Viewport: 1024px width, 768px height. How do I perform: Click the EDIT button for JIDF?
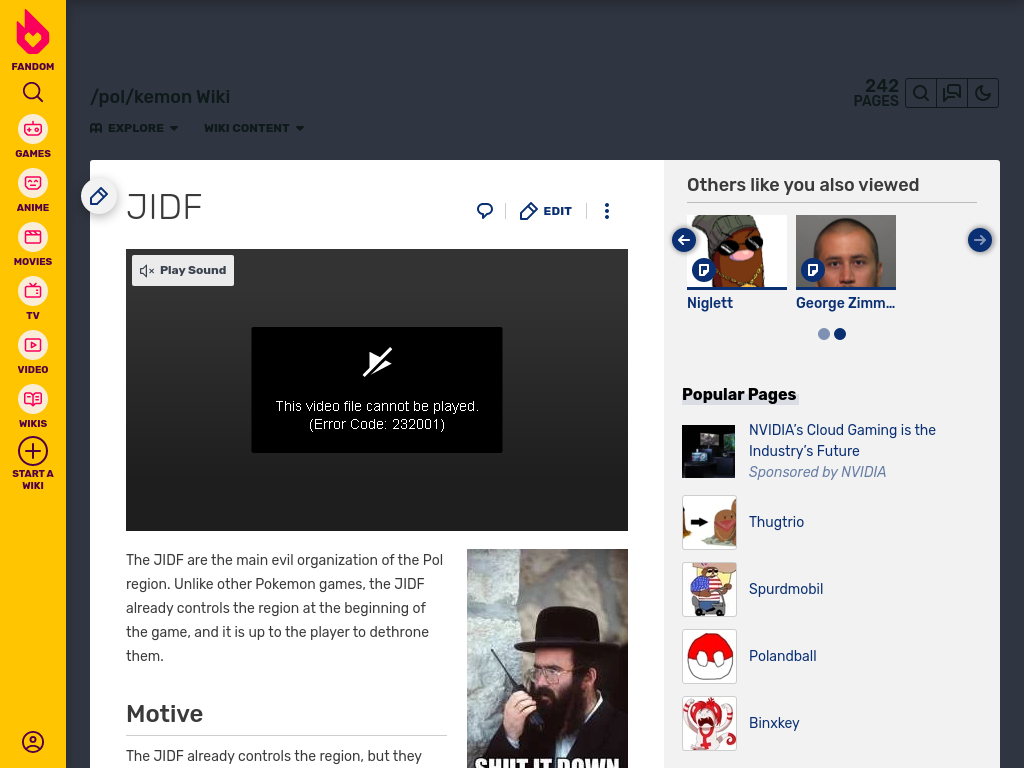point(545,211)
